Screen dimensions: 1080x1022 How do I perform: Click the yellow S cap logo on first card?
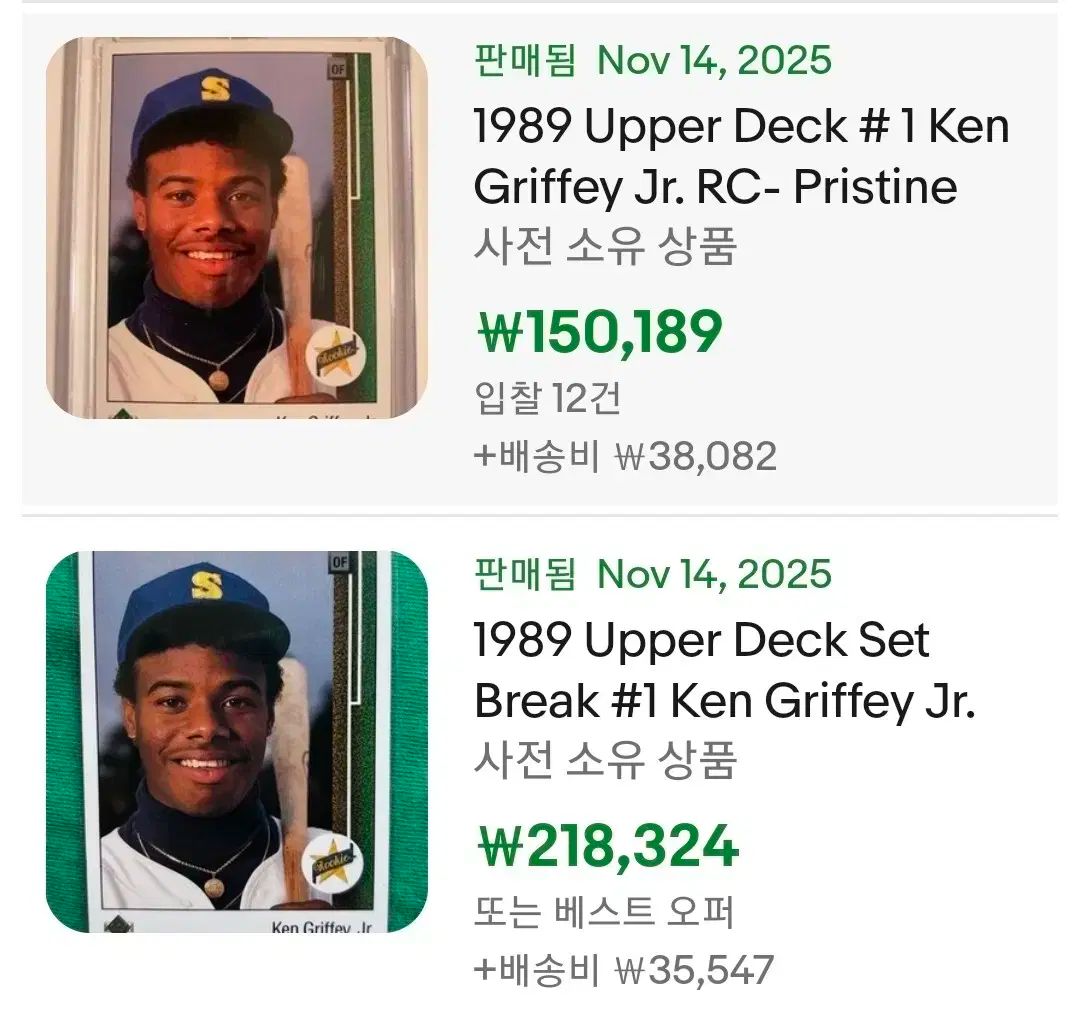[215, 89]
